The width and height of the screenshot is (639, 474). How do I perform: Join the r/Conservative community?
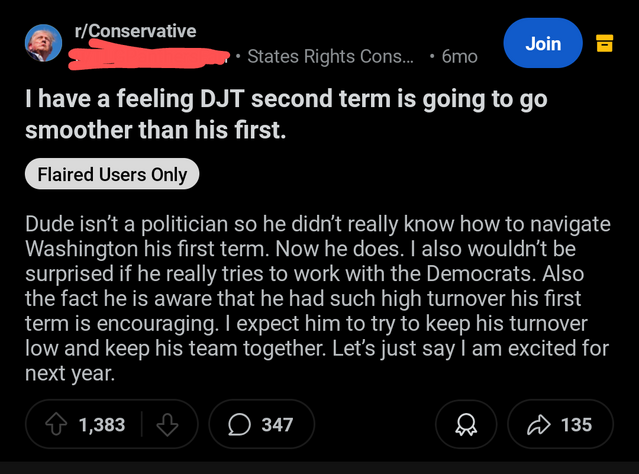coord(543,43)
